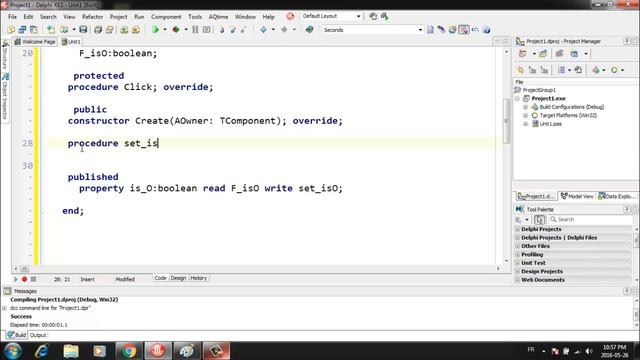Switch to the Welcome Page tab
Viewport: 640px width, 360px height.
pos(35,42)
